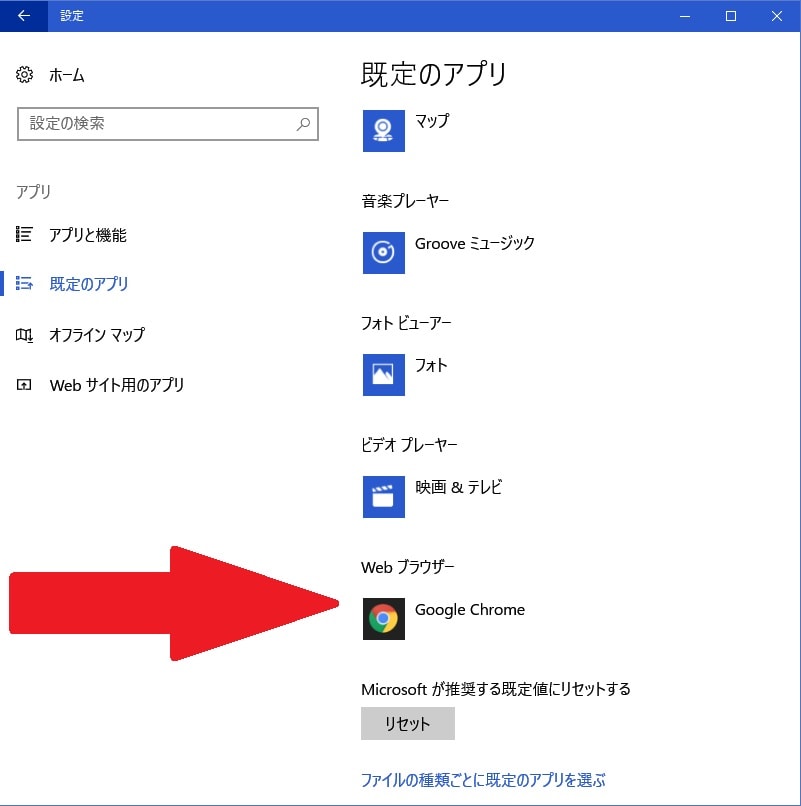Viewport: 801px width, 806px height.
Task: Open オフライン マップ settings
Action: tap(97, 335)
